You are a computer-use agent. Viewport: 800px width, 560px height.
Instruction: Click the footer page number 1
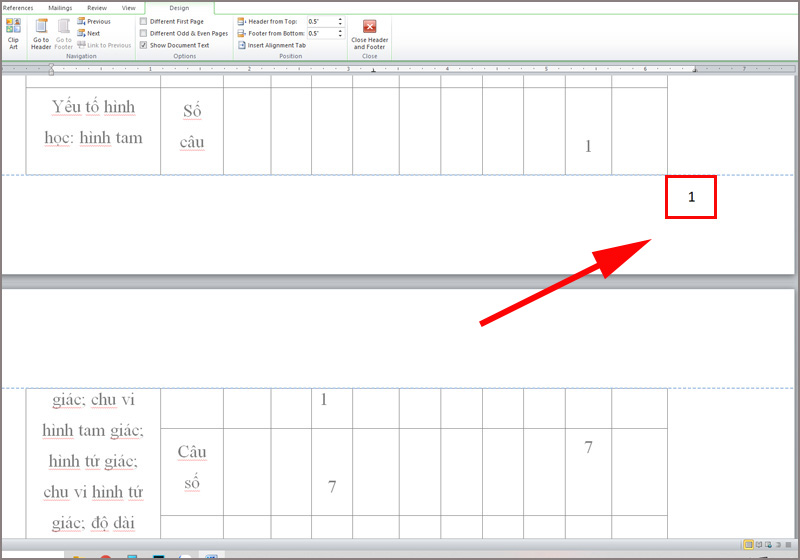tap(691, 197)
